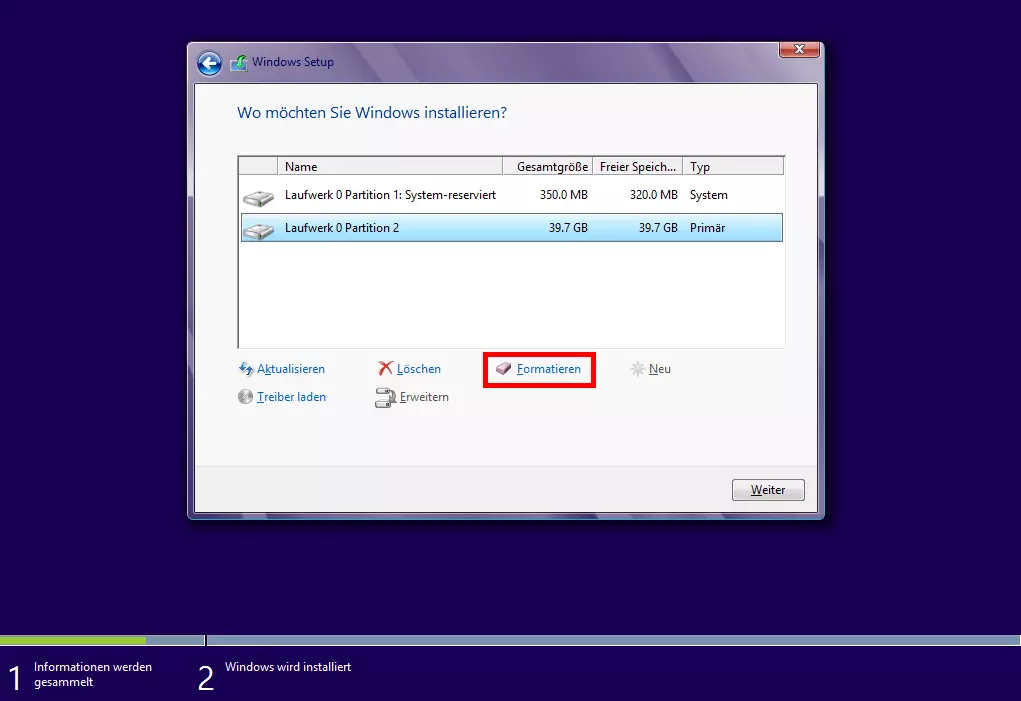
Task: Click the drive icon beside Erweitern
Action: click(x=385, y=398)
